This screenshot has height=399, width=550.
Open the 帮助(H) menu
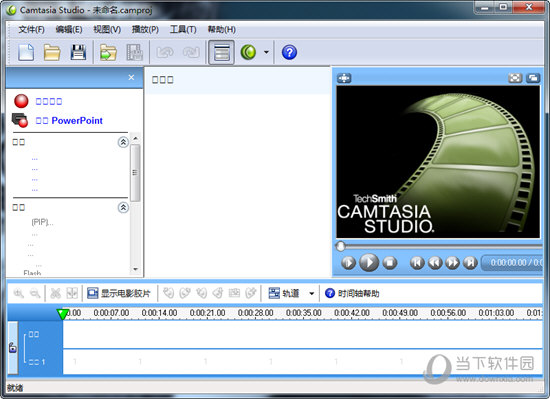click(x=221, y=29)
